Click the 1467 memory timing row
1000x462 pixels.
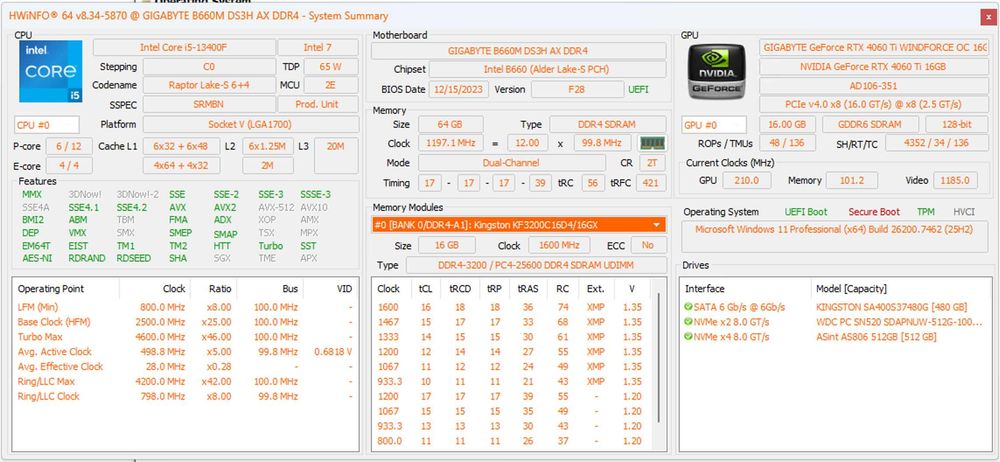point(513,322)
